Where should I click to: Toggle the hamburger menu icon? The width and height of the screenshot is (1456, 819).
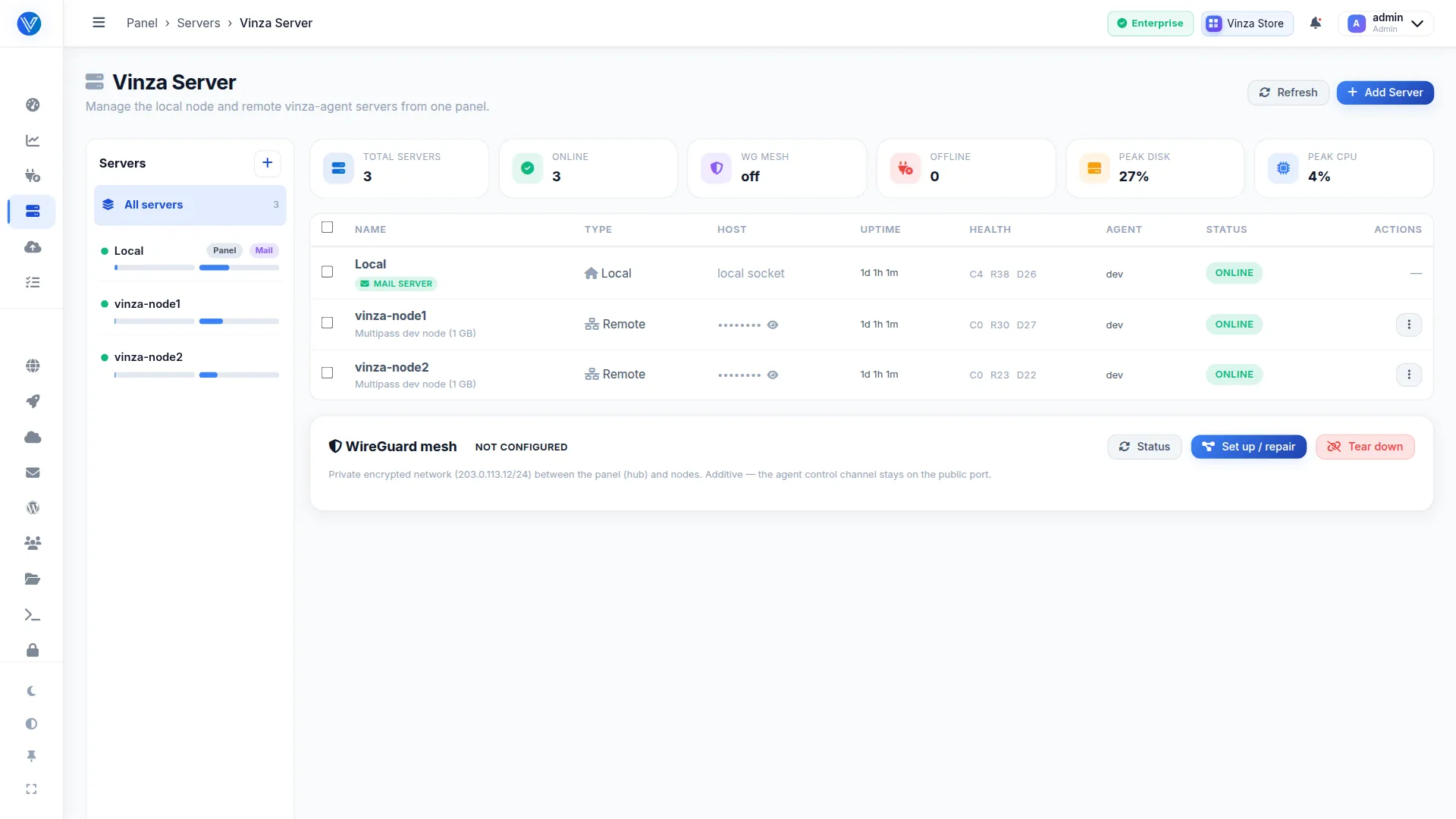99,23
